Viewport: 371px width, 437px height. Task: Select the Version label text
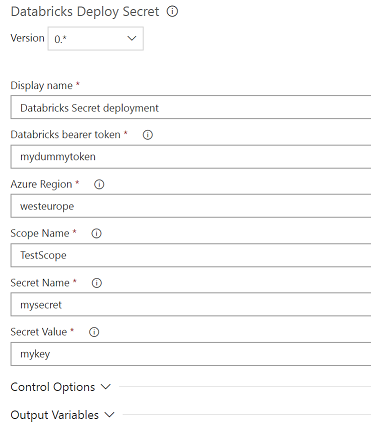click(x=27, y=38)
